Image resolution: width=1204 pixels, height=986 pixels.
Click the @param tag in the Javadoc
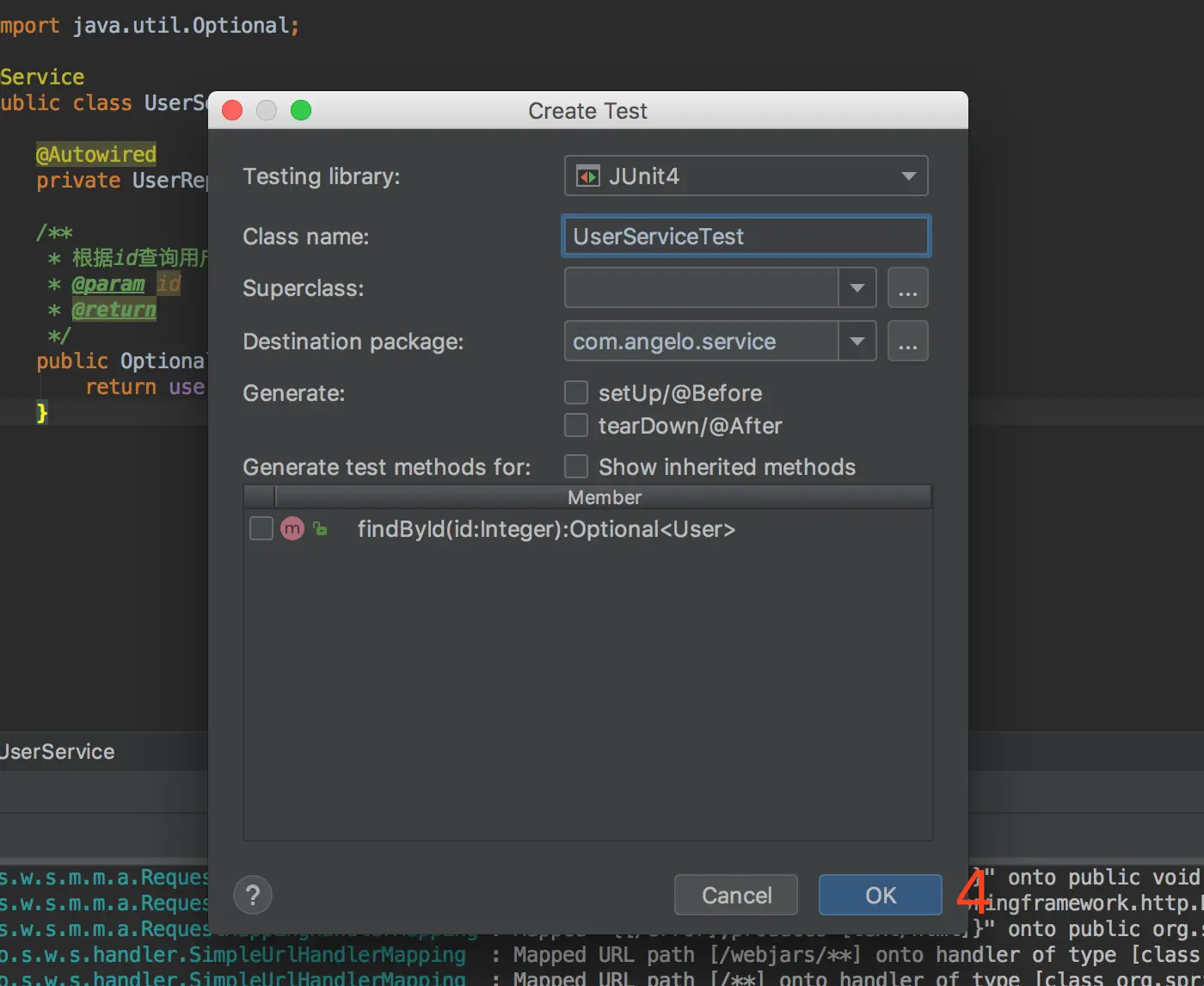coord(108,284)
